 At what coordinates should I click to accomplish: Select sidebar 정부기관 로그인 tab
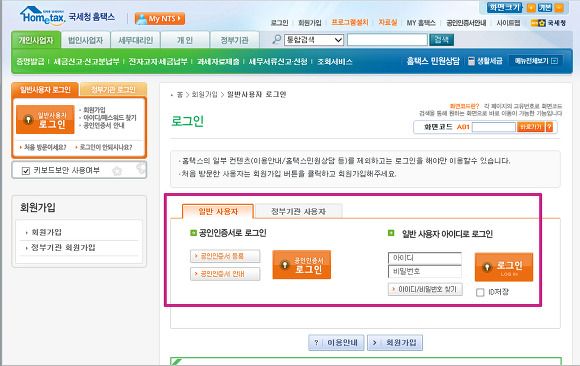[113, 90]
